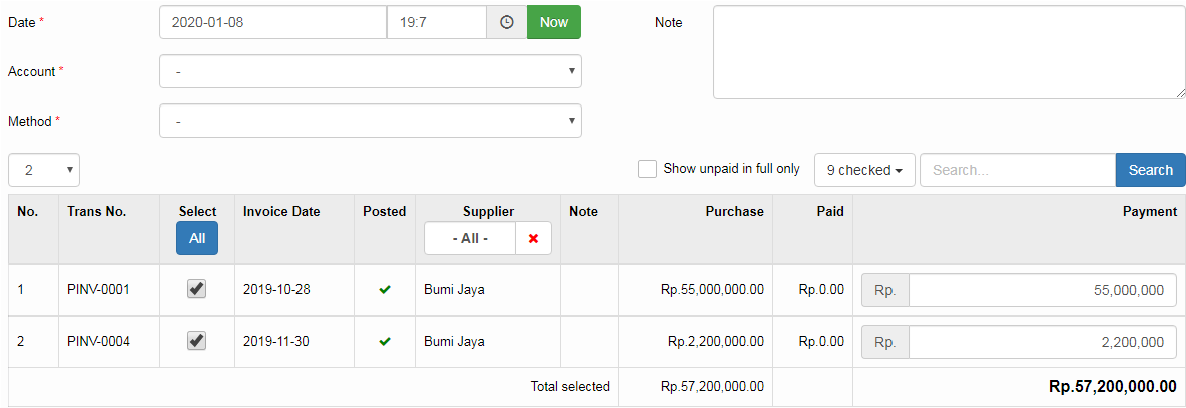Screen dimensions: 1186x408
Task: Open the Supplier All filter
Action: [470, 239]
